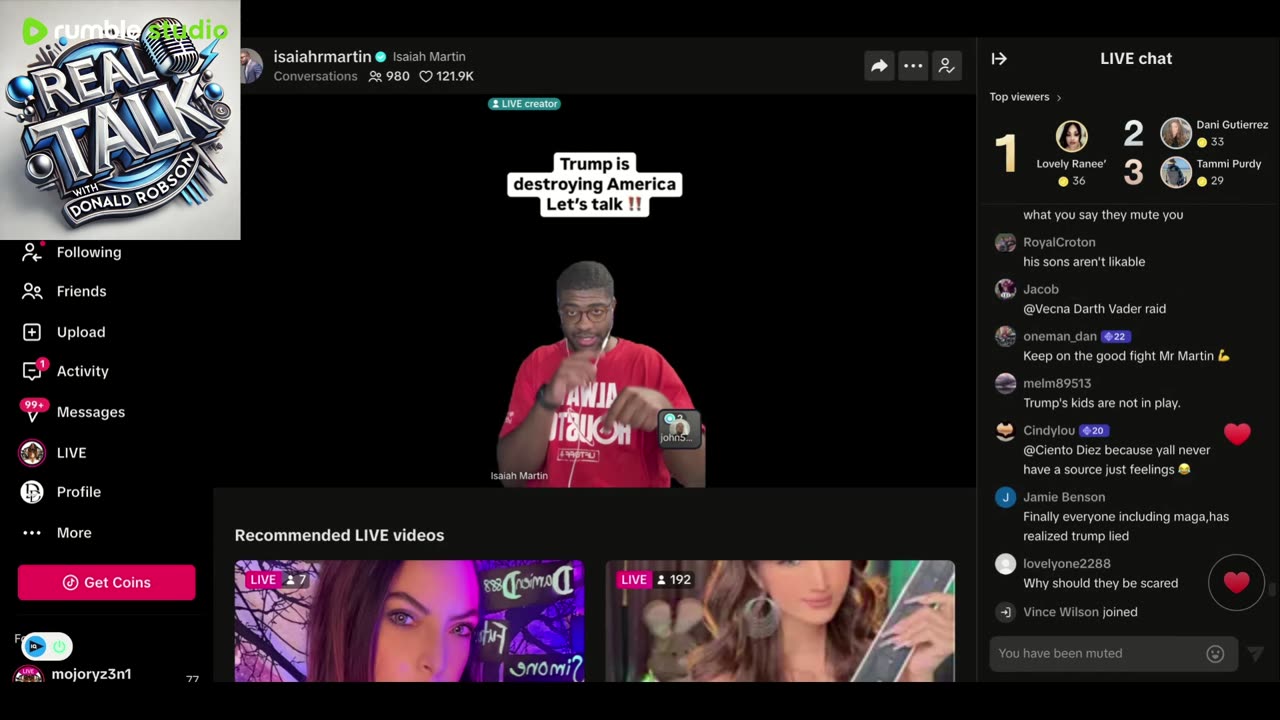Screen dimensions: 1280x720
Task: Select Upload in the sidebar
Action: (x=64, y=332)
